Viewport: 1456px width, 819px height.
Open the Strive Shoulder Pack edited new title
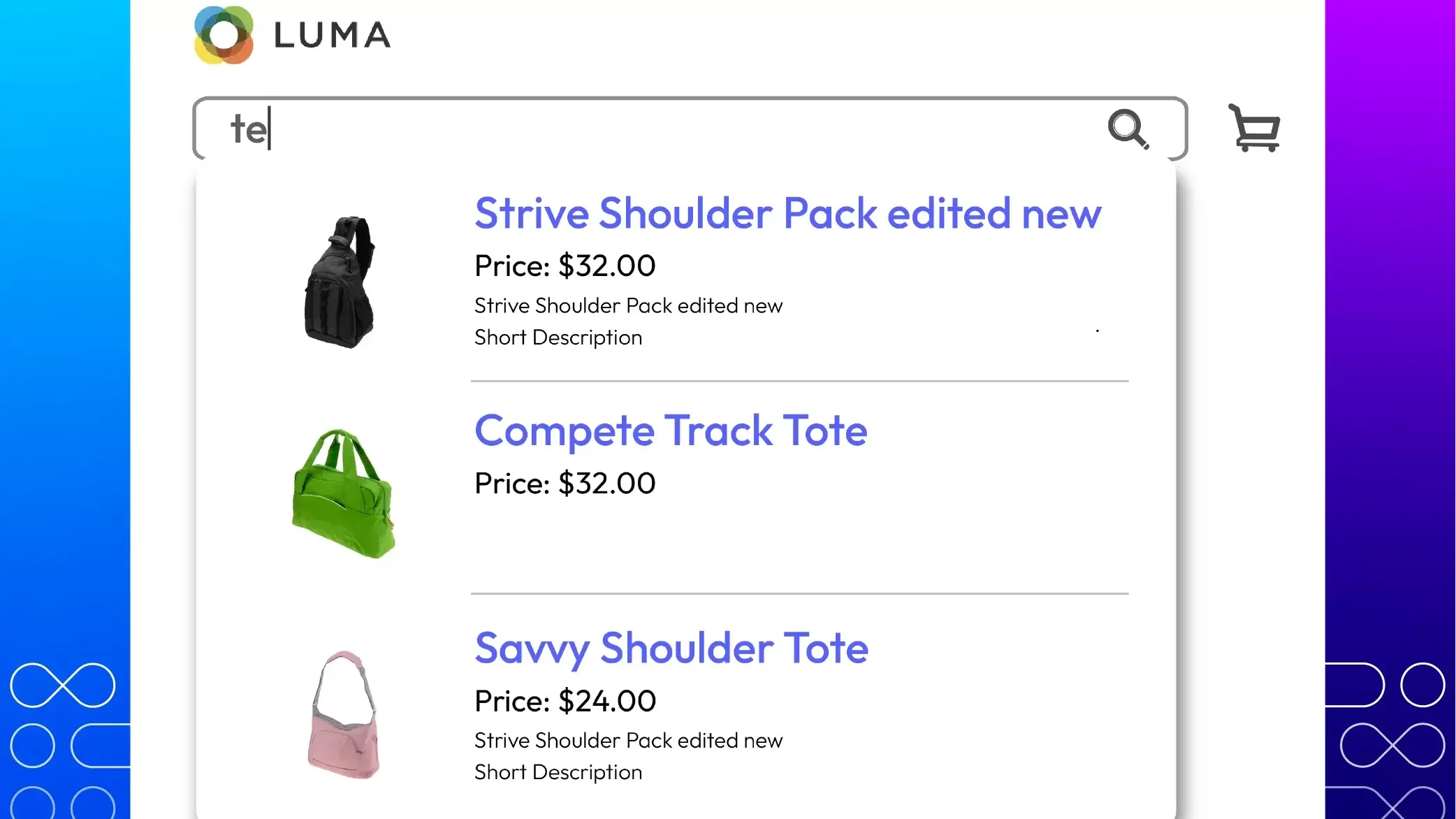tap(787, 213)
